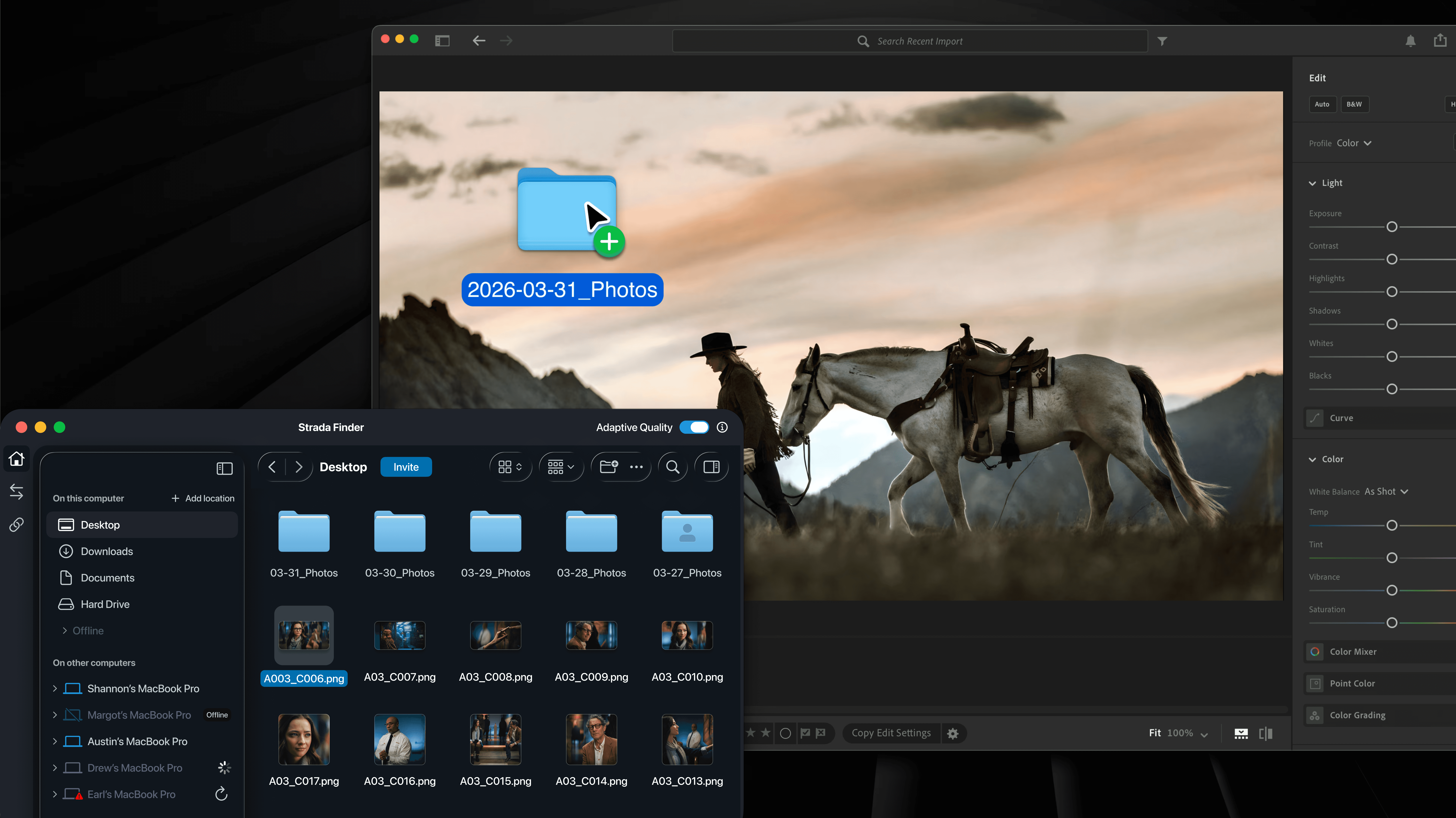Open the transfers arrows icon in Strada
This screenshot has height=818, width=1456.
coord(16,492)
